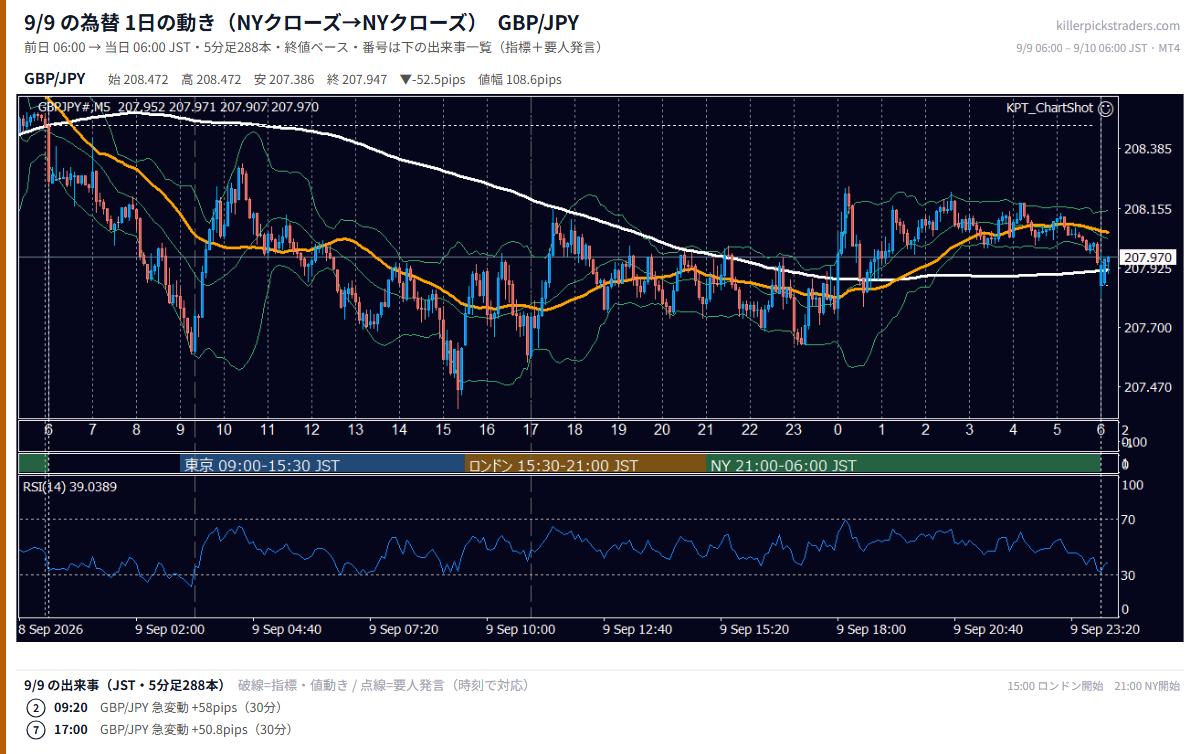This screenshot has height=754, width=1200.
Task: Click the time label 9 Sep 10:00
Action: tap(521, 630)
